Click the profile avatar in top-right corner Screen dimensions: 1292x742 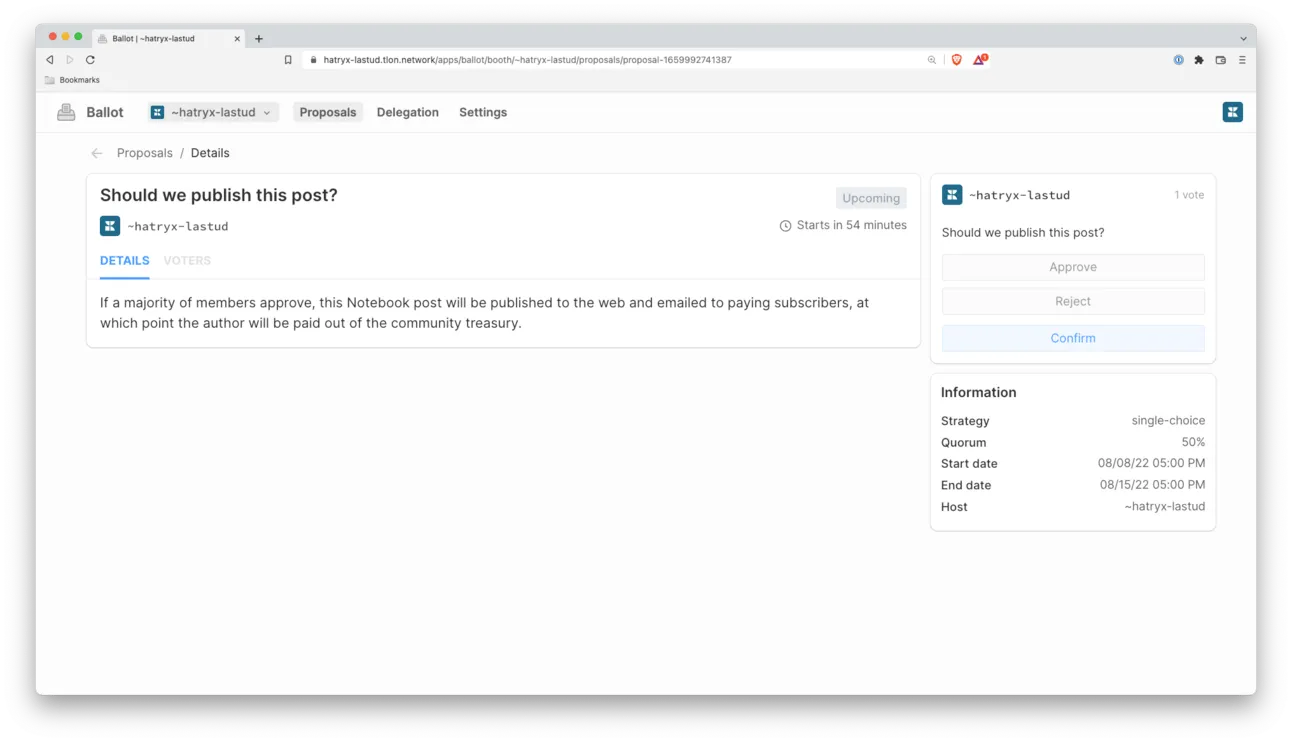point(1232,112)
